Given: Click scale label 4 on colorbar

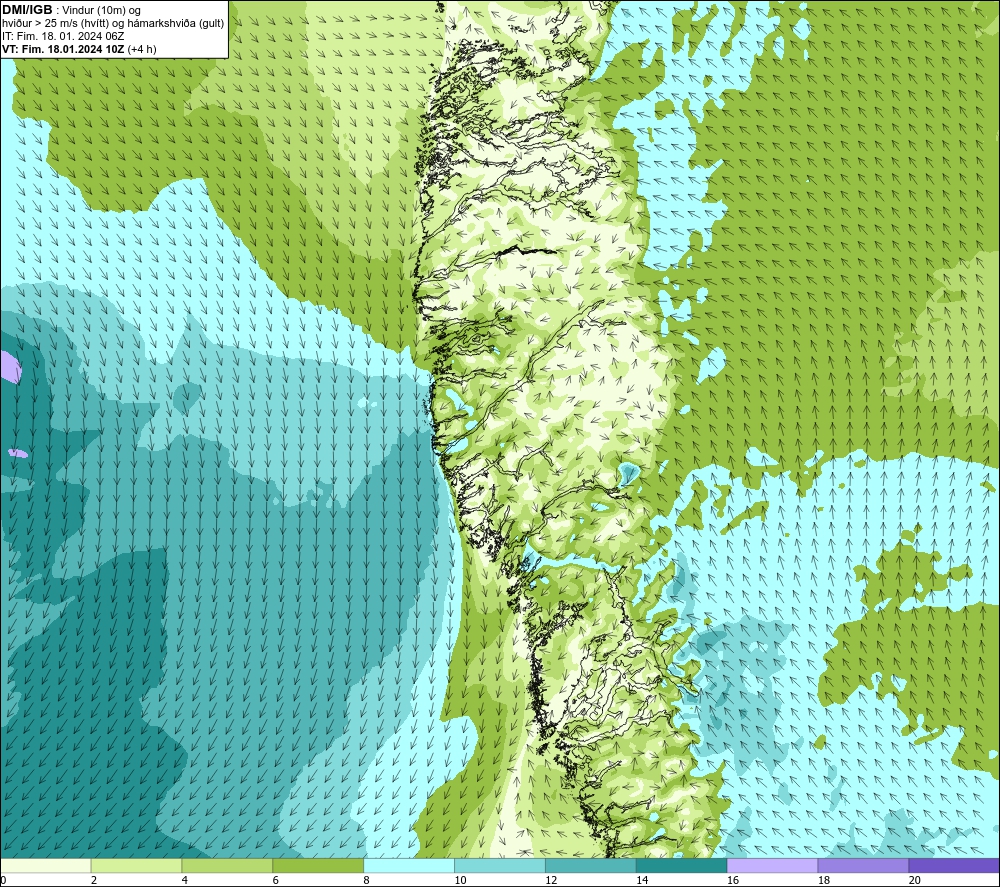Looking at the screenshot, I should 185,881.
